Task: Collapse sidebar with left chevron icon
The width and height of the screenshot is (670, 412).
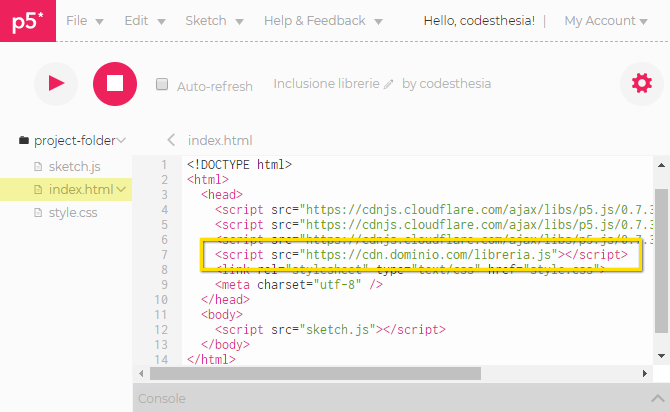Action: [x=171, y=140]
